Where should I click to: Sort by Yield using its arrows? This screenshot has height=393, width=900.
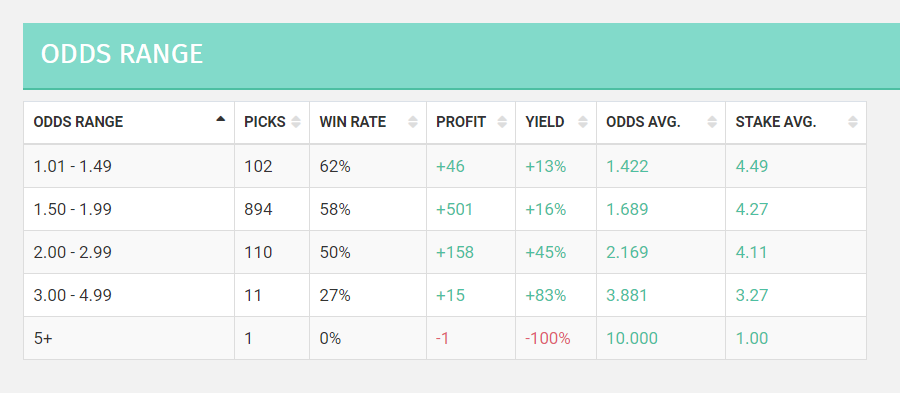tap(583, 122)
